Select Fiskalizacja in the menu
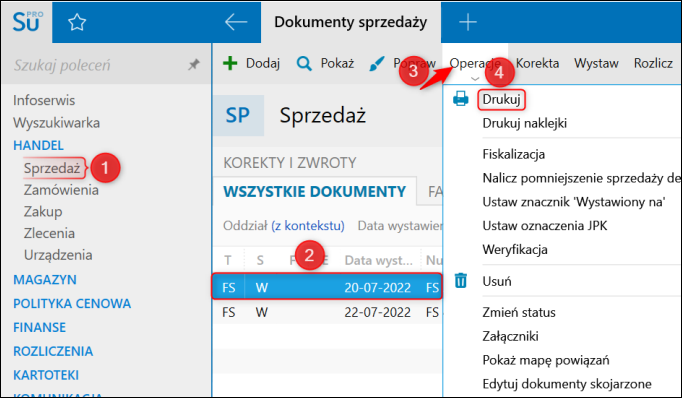 point(514,154)
